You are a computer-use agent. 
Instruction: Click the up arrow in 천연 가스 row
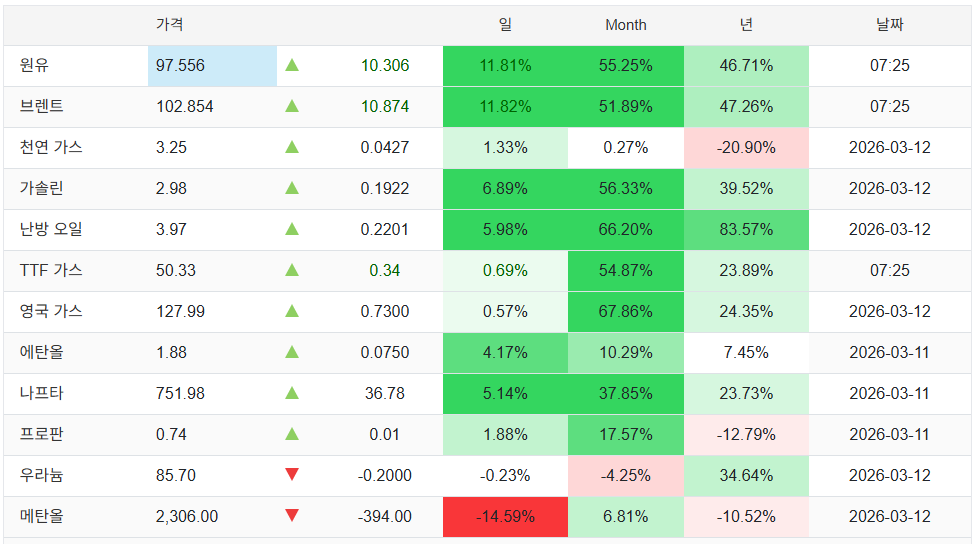(x=292, y=147)
